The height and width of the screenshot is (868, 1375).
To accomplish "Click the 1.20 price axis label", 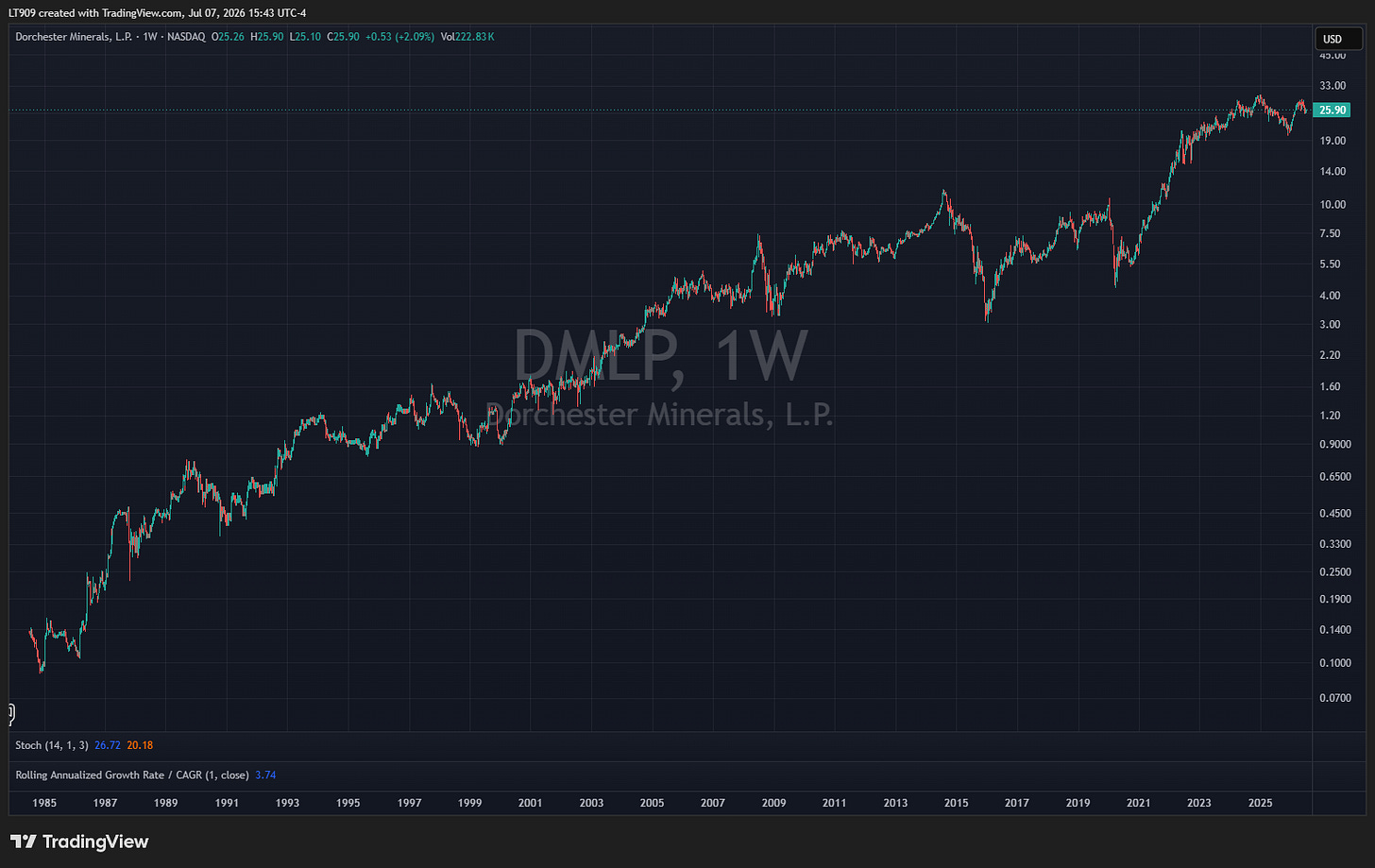I will point(1330,416).
